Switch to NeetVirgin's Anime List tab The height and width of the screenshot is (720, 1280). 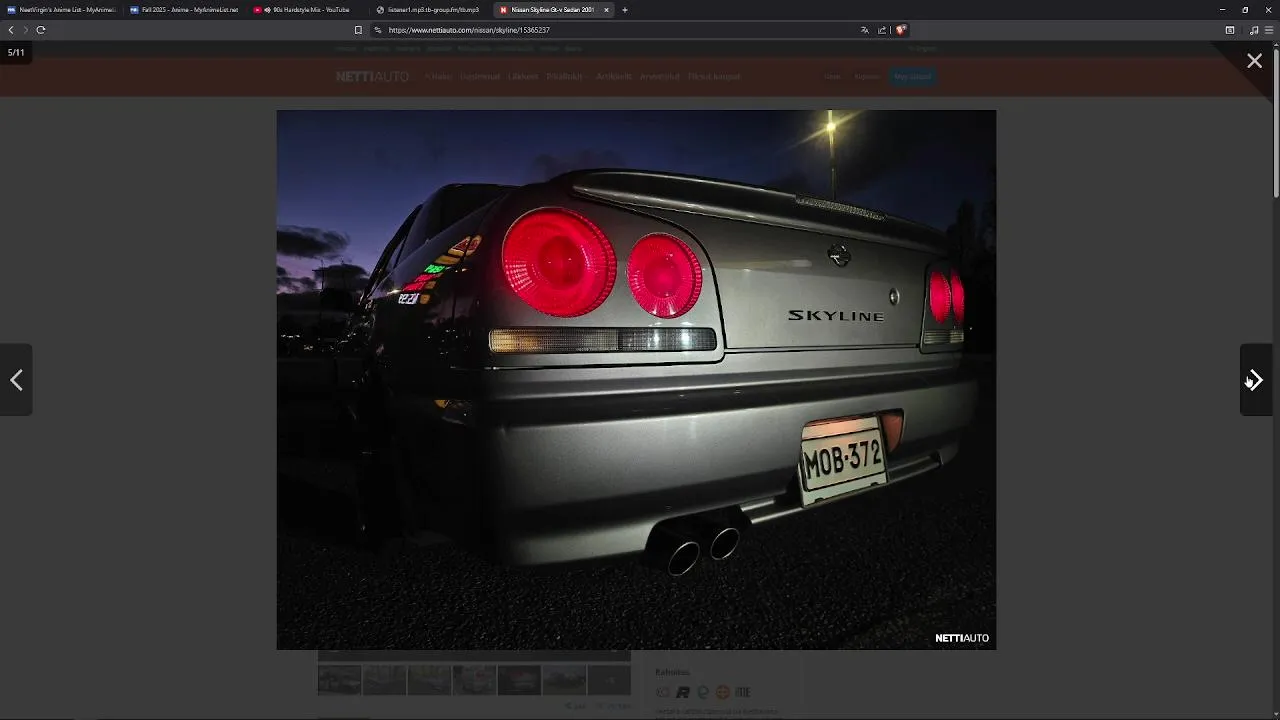[x=62, y=10]
